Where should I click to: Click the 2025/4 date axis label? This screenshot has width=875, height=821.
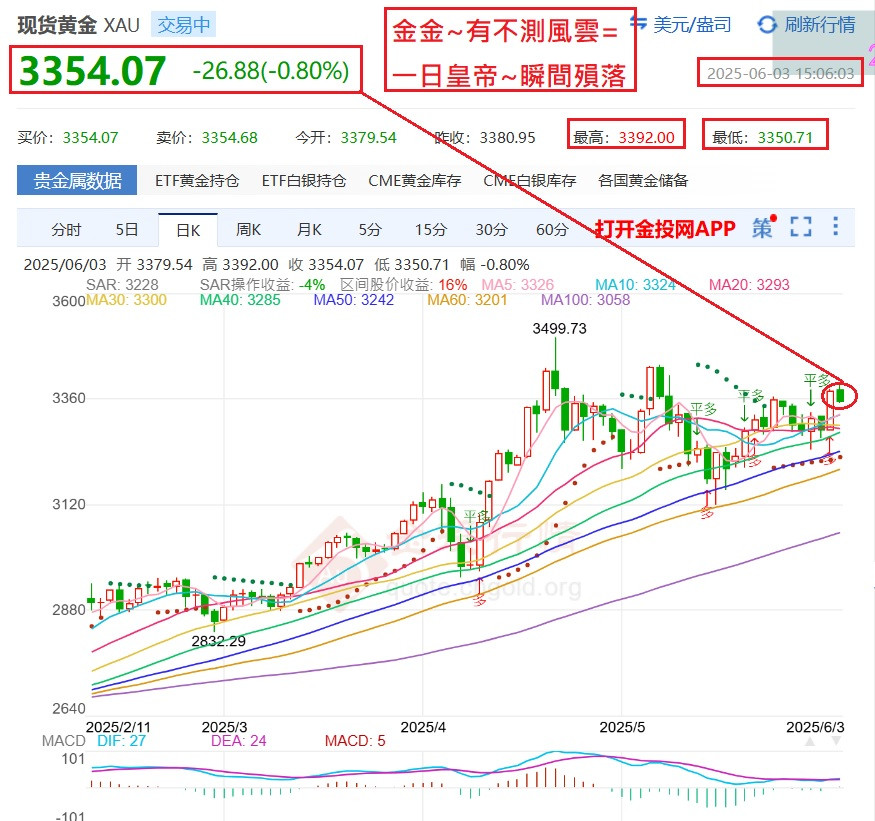coord(423,727)
